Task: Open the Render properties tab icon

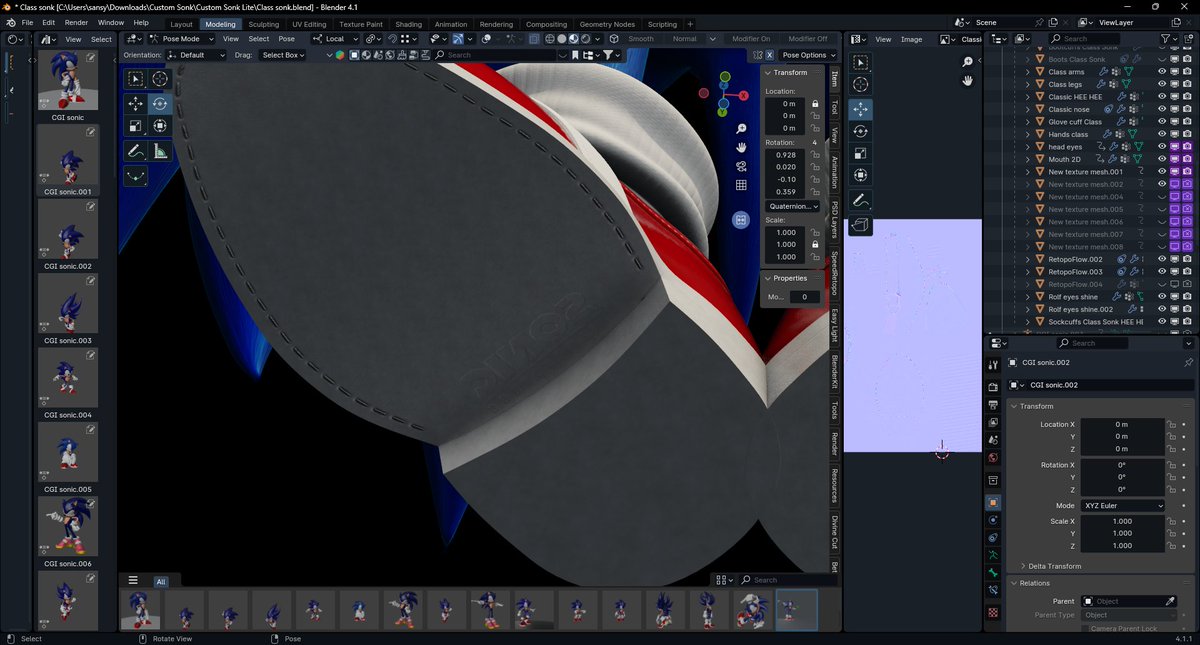Action: coord(993,386)
